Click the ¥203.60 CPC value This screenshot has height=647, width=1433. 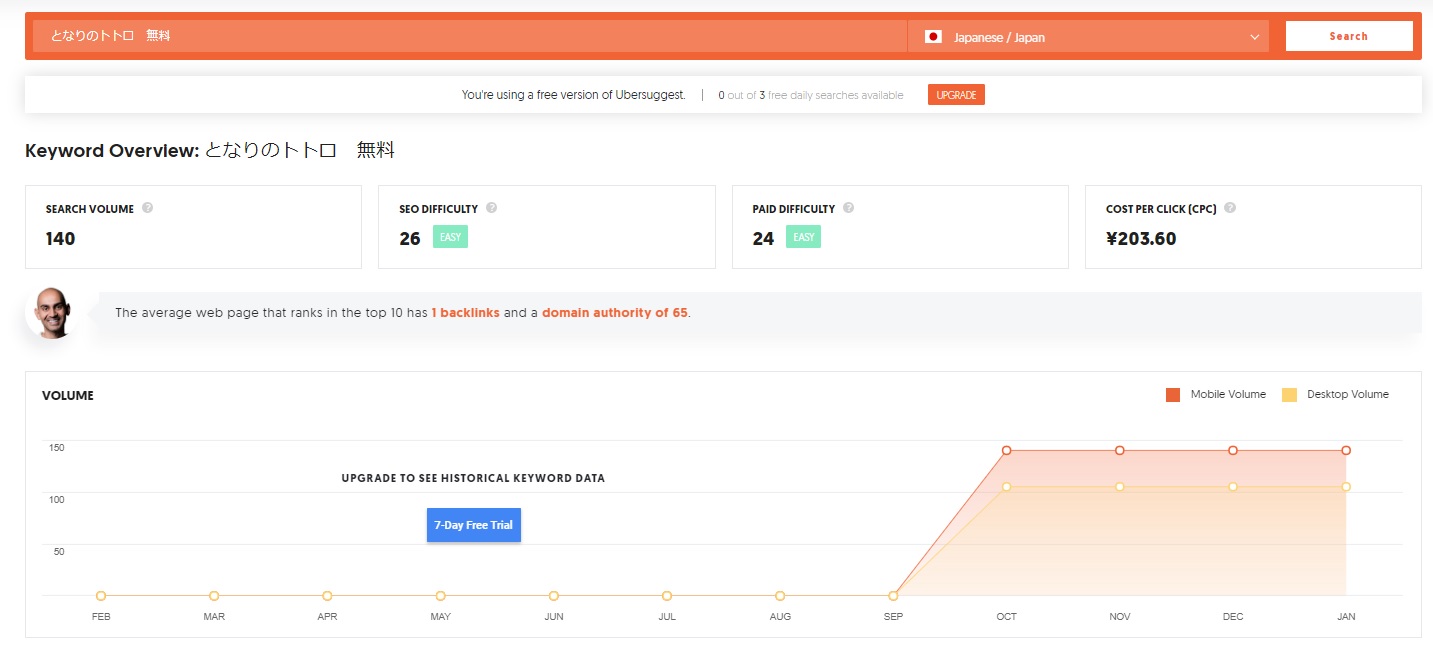coord(1141,239)
